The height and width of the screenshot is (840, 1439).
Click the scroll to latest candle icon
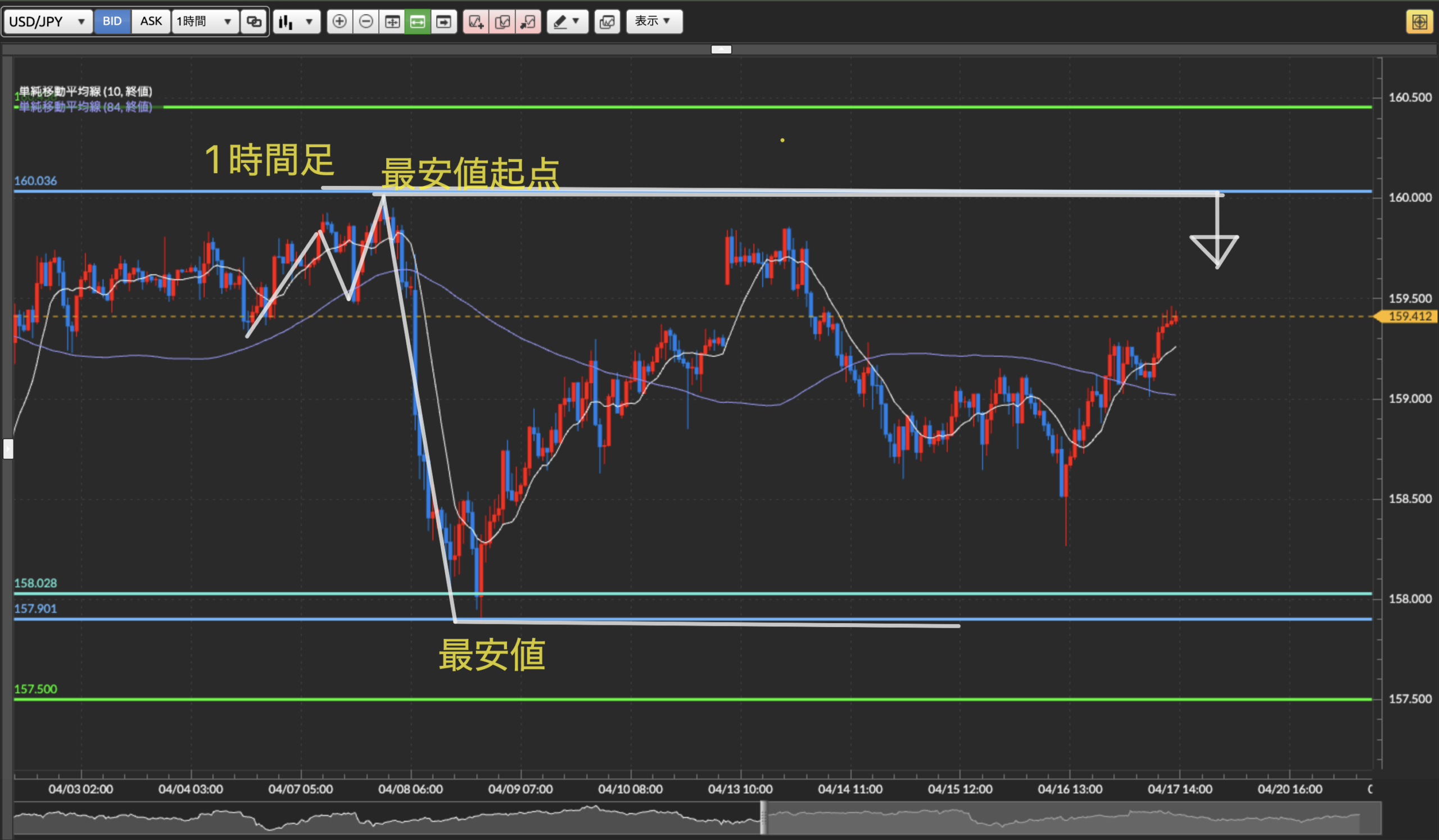pos(444,22)
